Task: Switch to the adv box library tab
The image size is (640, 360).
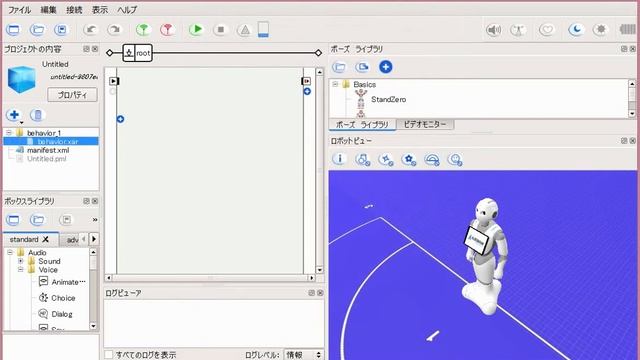Action: tap(72, 240)
